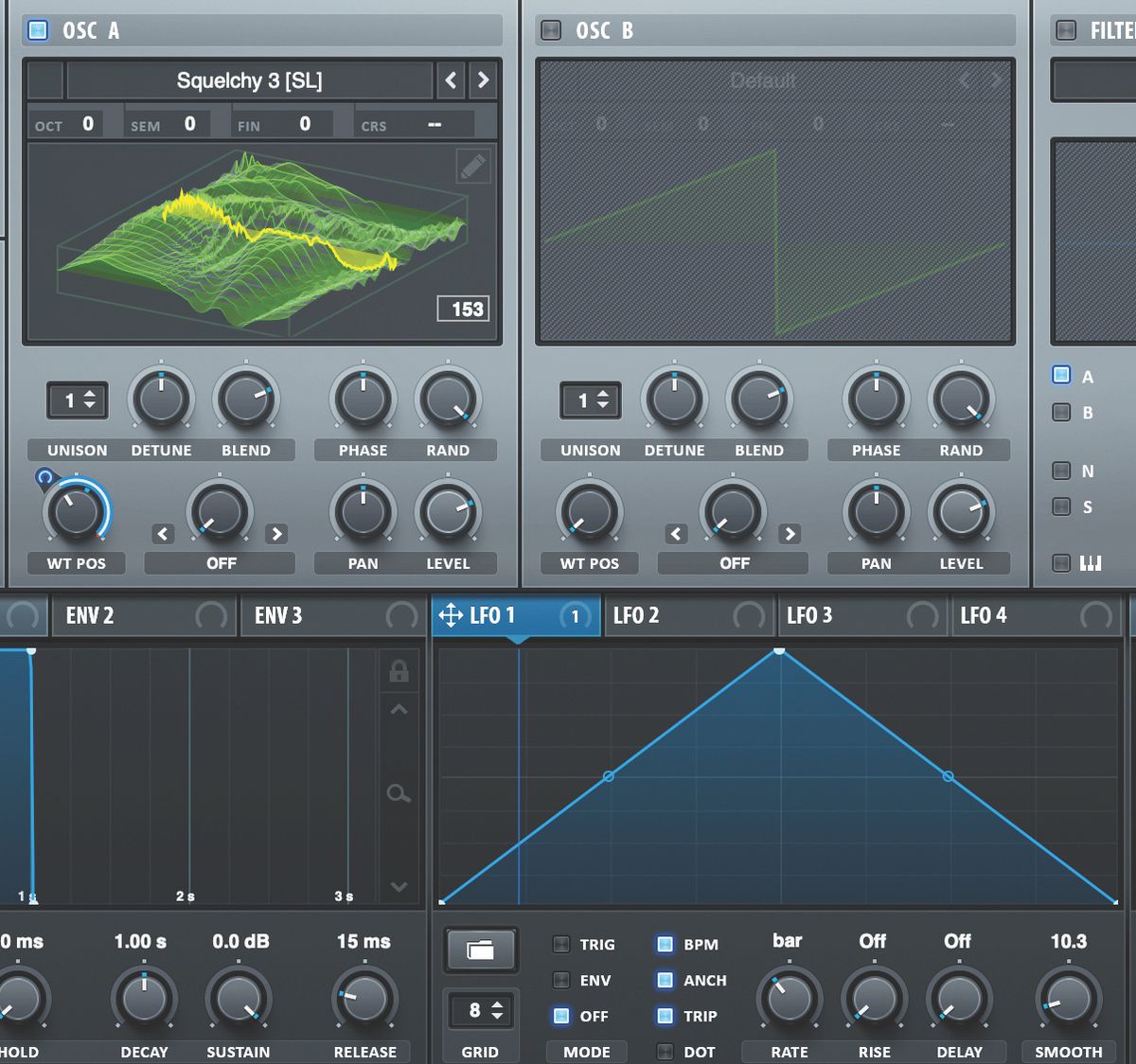Click the Squelchy 3 [SL] preset name

coord(251,80)
